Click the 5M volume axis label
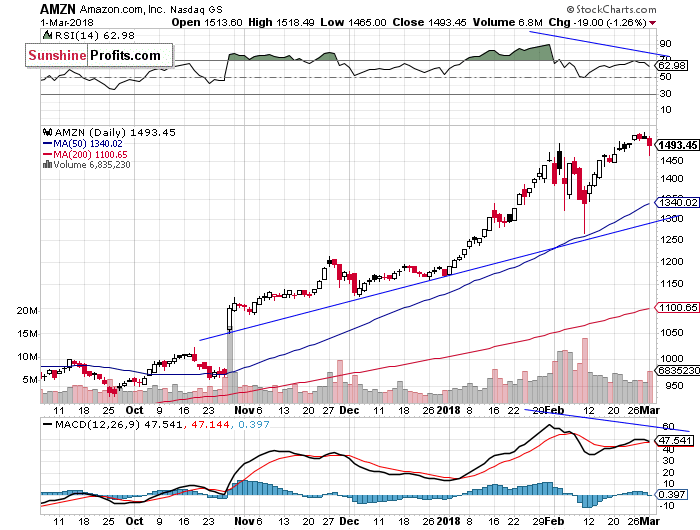 29,380
